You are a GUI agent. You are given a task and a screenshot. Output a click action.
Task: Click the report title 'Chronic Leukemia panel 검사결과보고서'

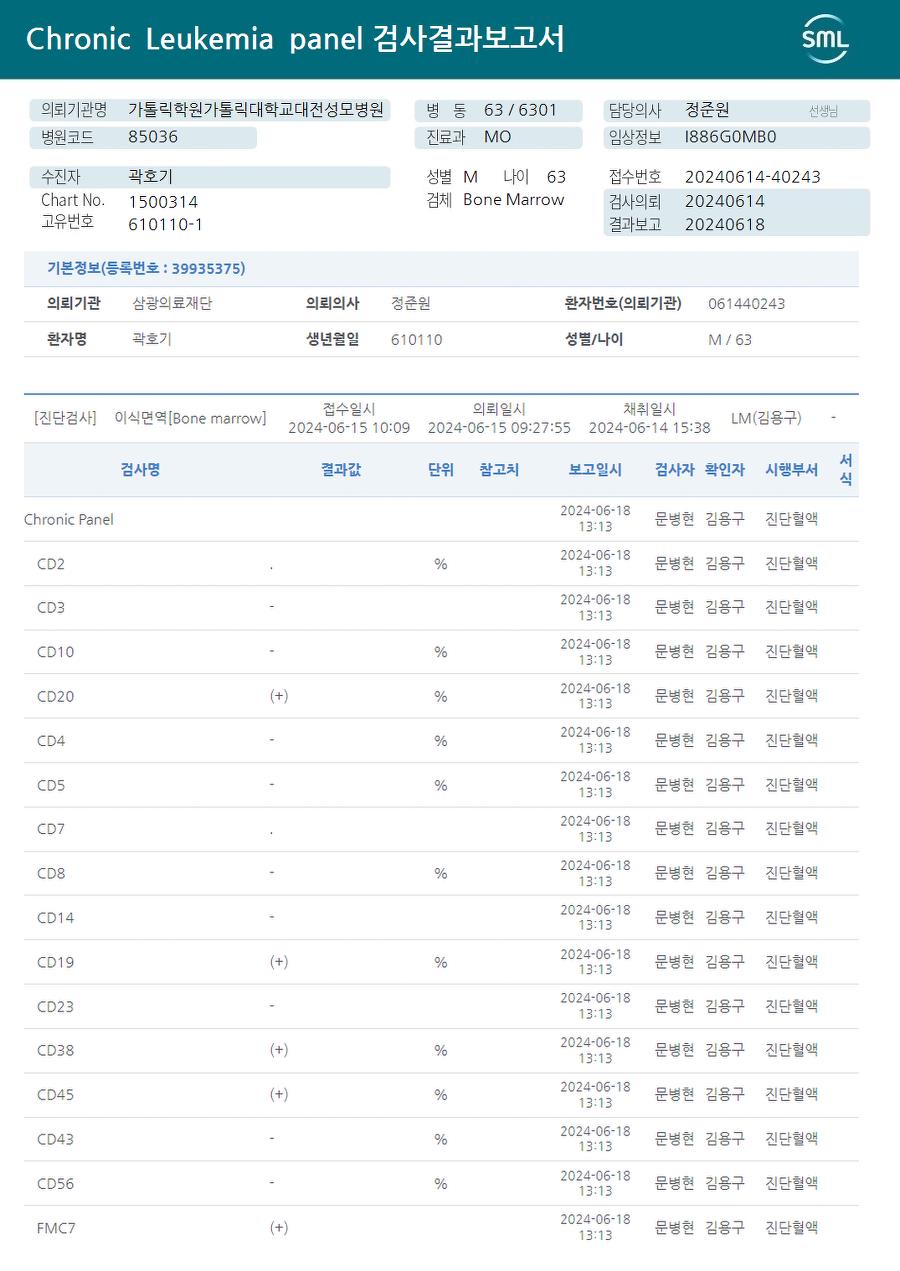[x=295, y=39]
